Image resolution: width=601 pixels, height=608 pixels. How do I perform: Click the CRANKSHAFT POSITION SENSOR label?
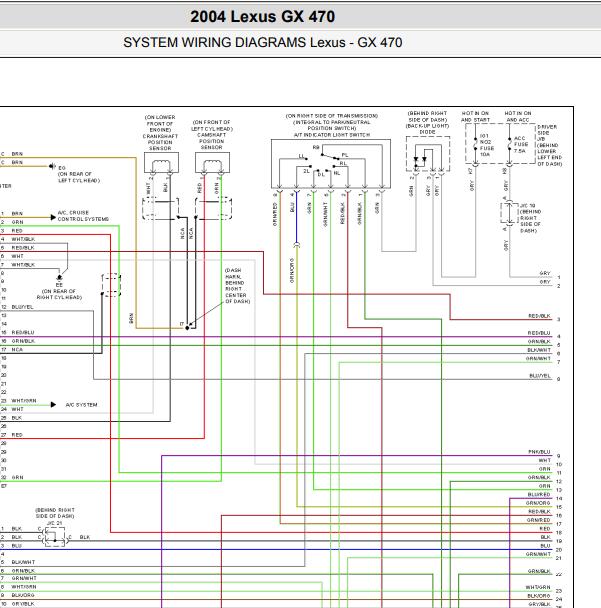pos(160,142)
